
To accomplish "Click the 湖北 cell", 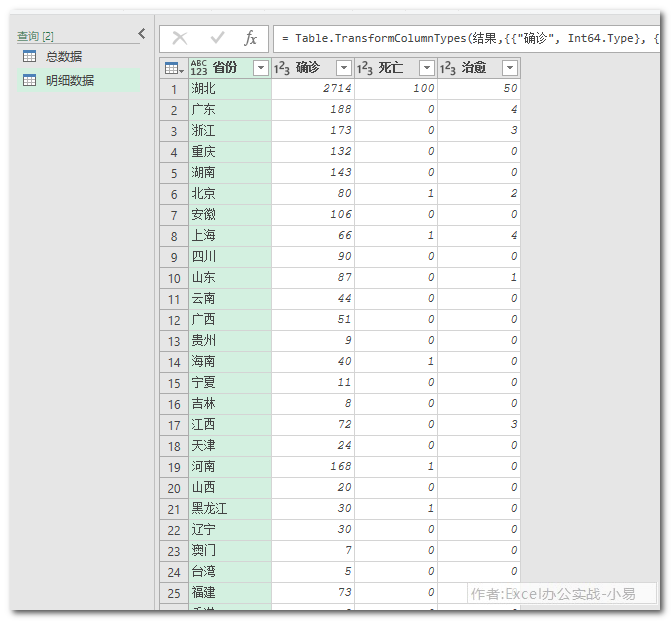I will click(x=230, y=89).
